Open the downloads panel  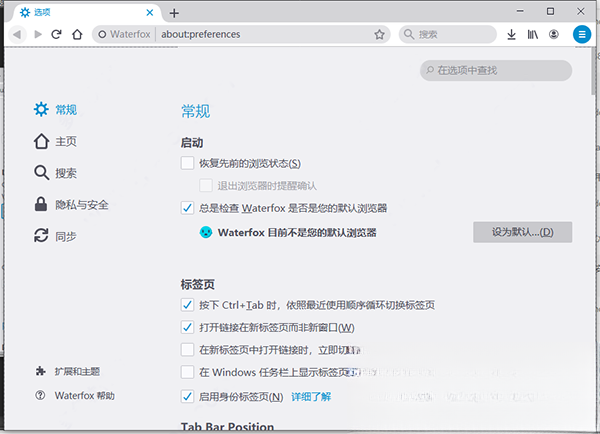coord(511,34)
